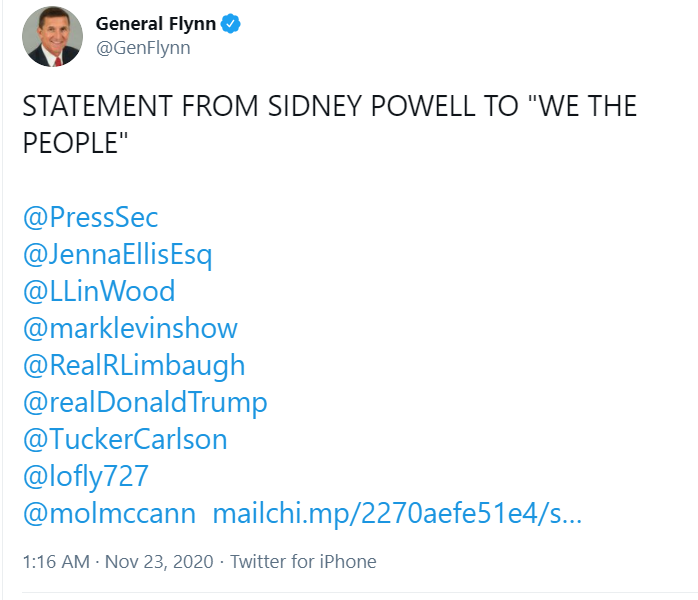Click the blue verified badge icon
This screenshot has height=600, width=698.
click(x=231, y=24)
